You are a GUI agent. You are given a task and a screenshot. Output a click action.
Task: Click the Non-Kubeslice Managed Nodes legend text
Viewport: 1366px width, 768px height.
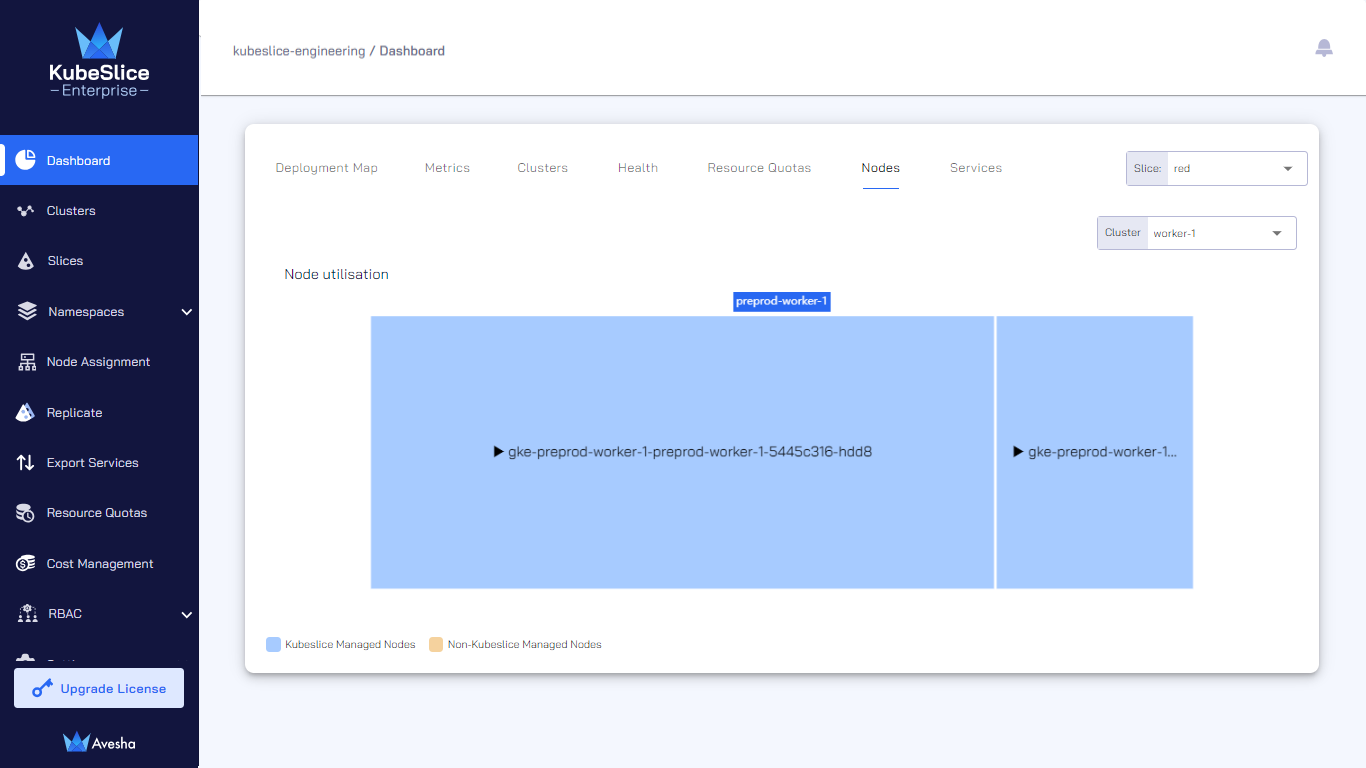coord(525,645)
